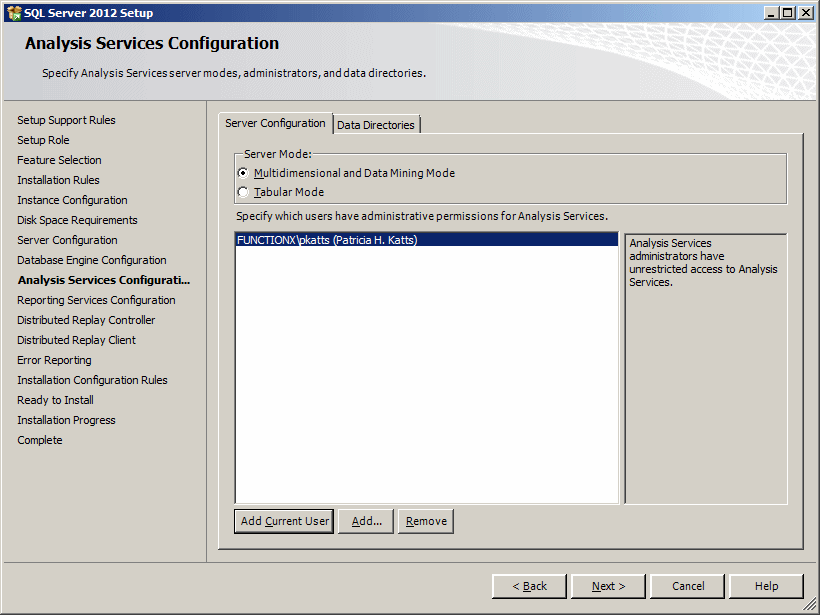Click the Remove button
This screenshot has width=820, height=615.
pyautogui.click(x=426, y=521)
